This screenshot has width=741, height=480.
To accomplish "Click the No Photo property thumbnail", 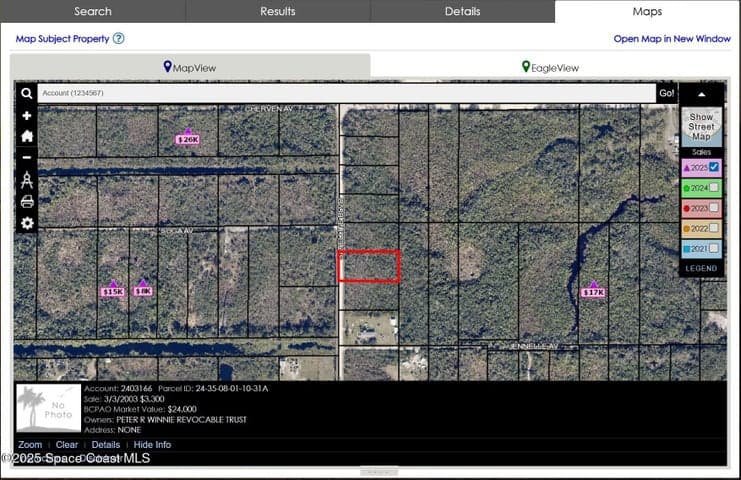I will (x=49, y=408).
